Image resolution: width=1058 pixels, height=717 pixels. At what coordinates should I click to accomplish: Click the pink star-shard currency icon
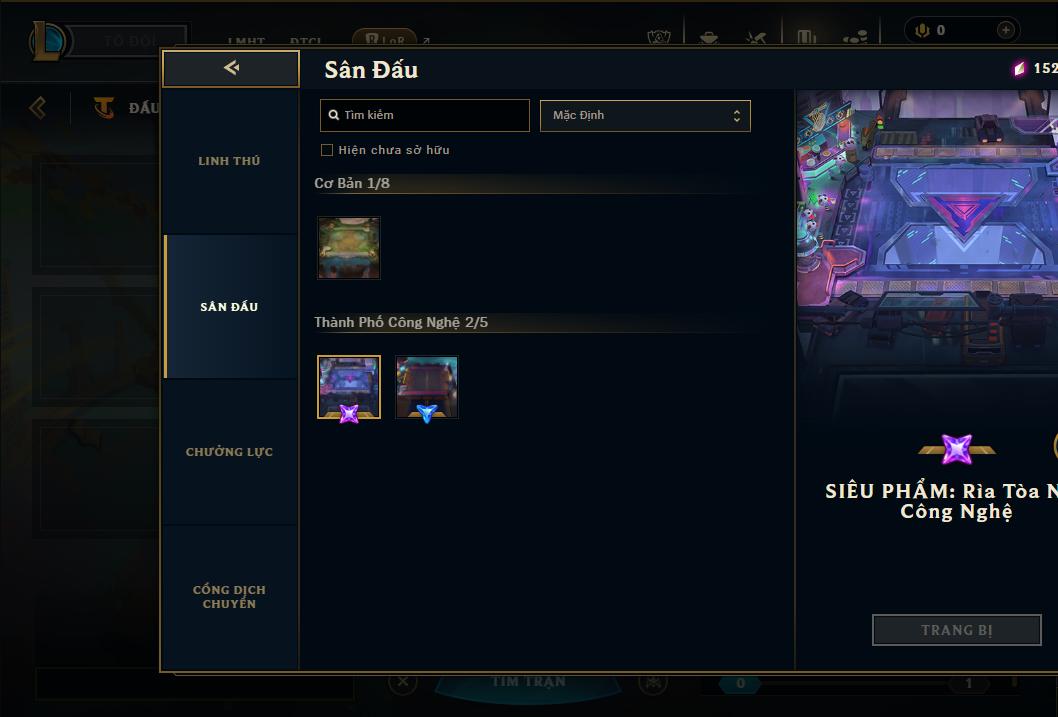pyautogui.click(x=1020, y=68)
